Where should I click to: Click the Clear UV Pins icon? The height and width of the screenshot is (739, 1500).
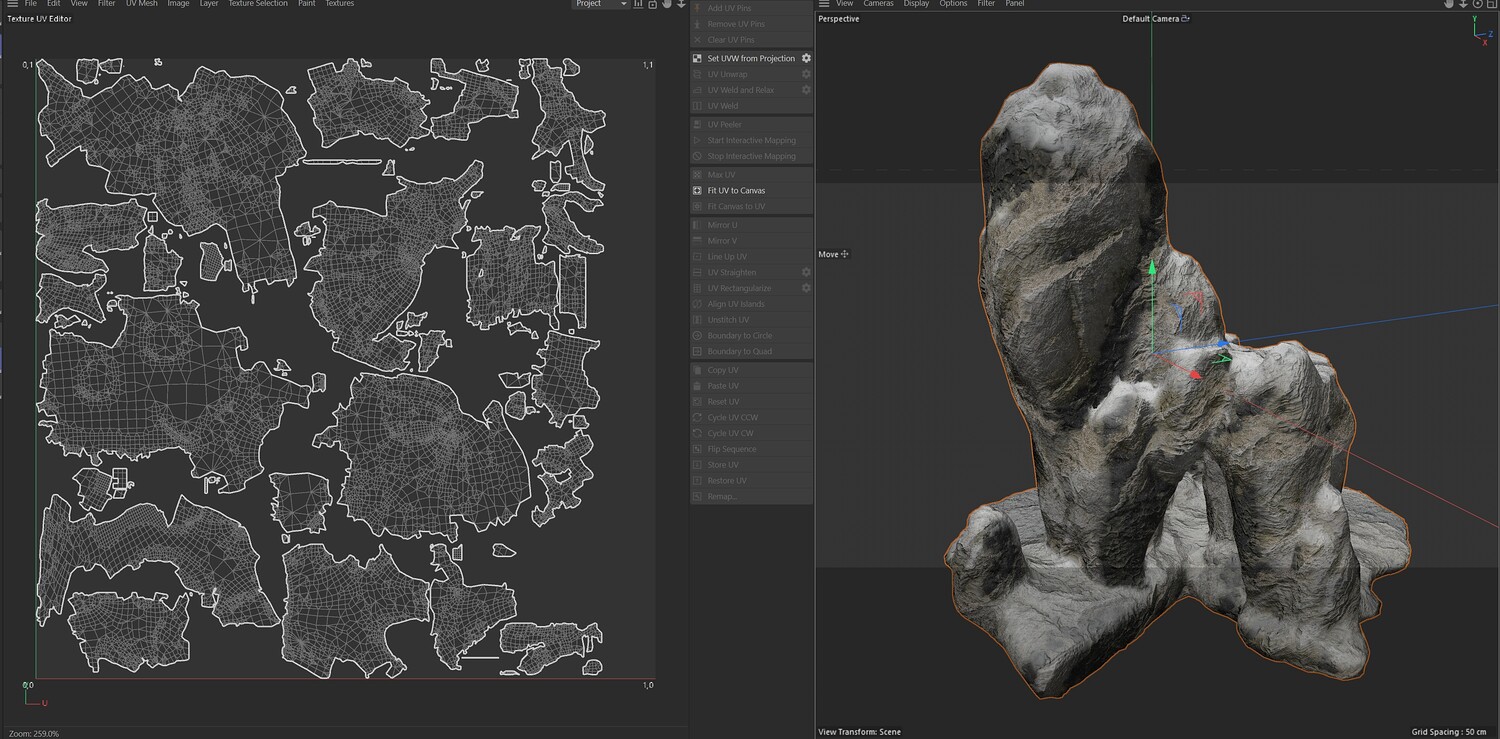click(x=698, y=40)
